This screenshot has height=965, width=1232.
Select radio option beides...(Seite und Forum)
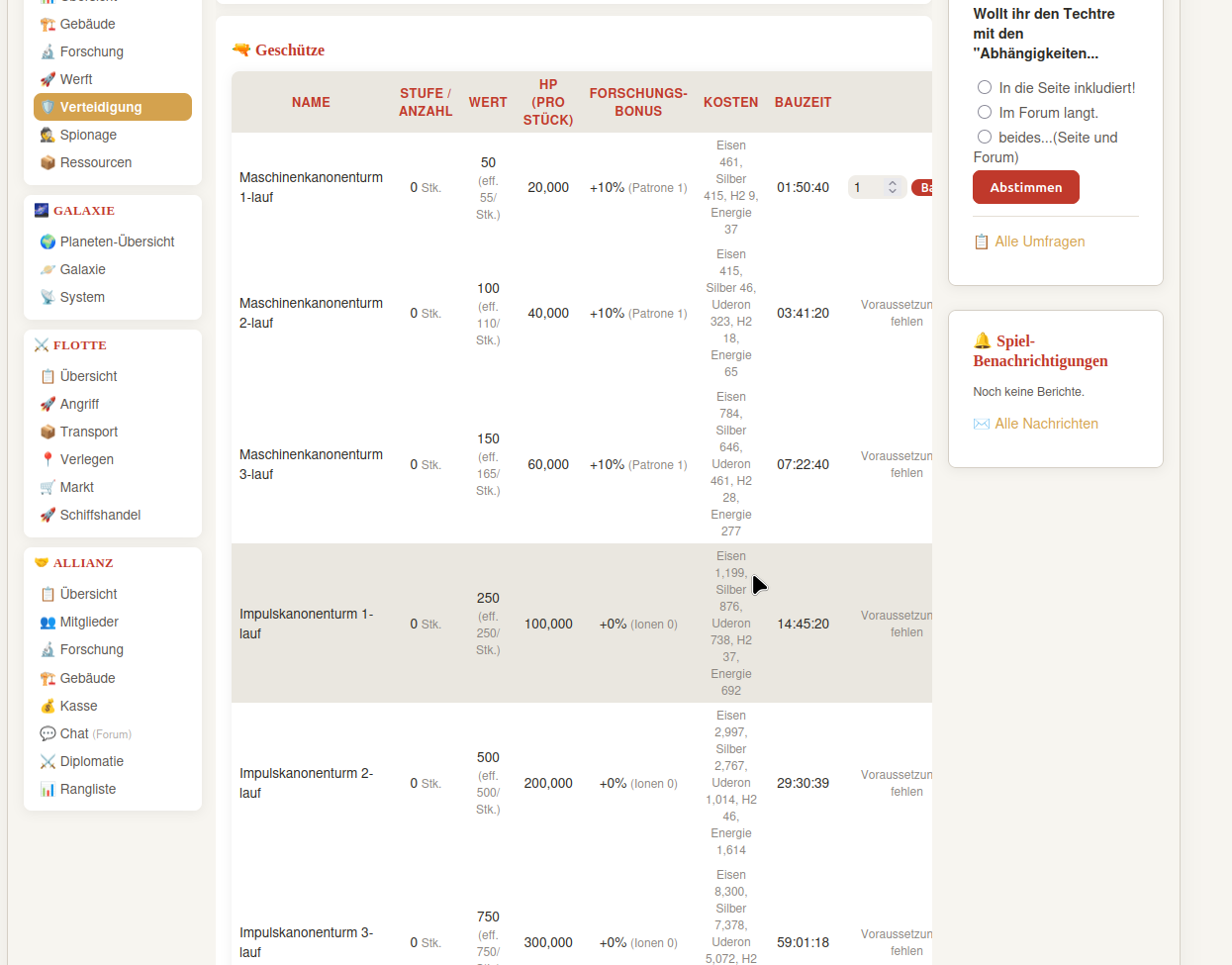(x=985, y=137)
